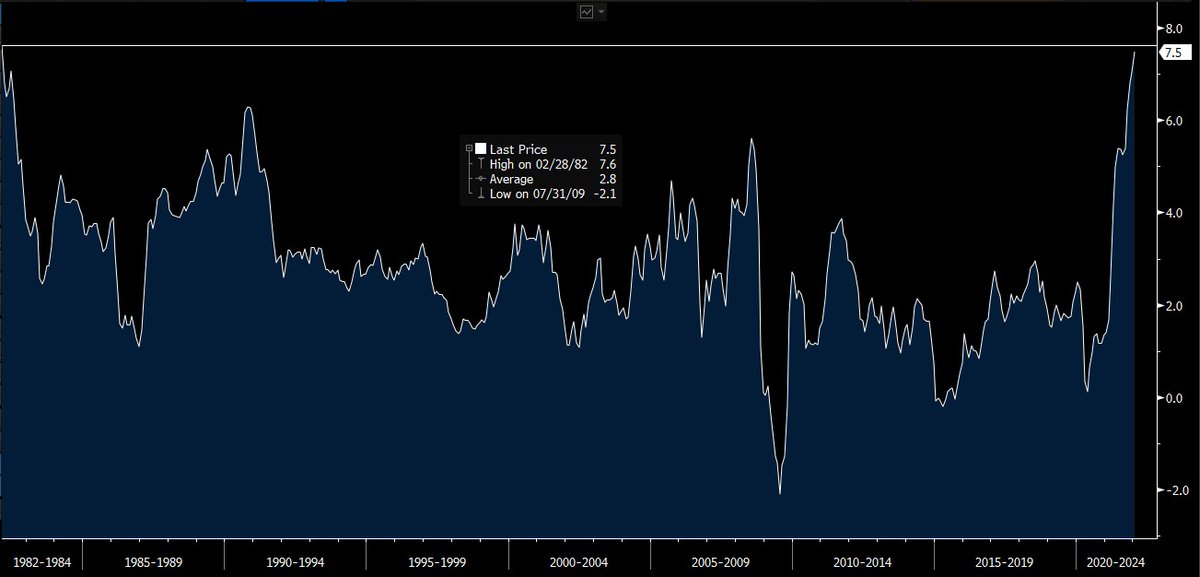Click the 1995-1999 time axis label

437,564
